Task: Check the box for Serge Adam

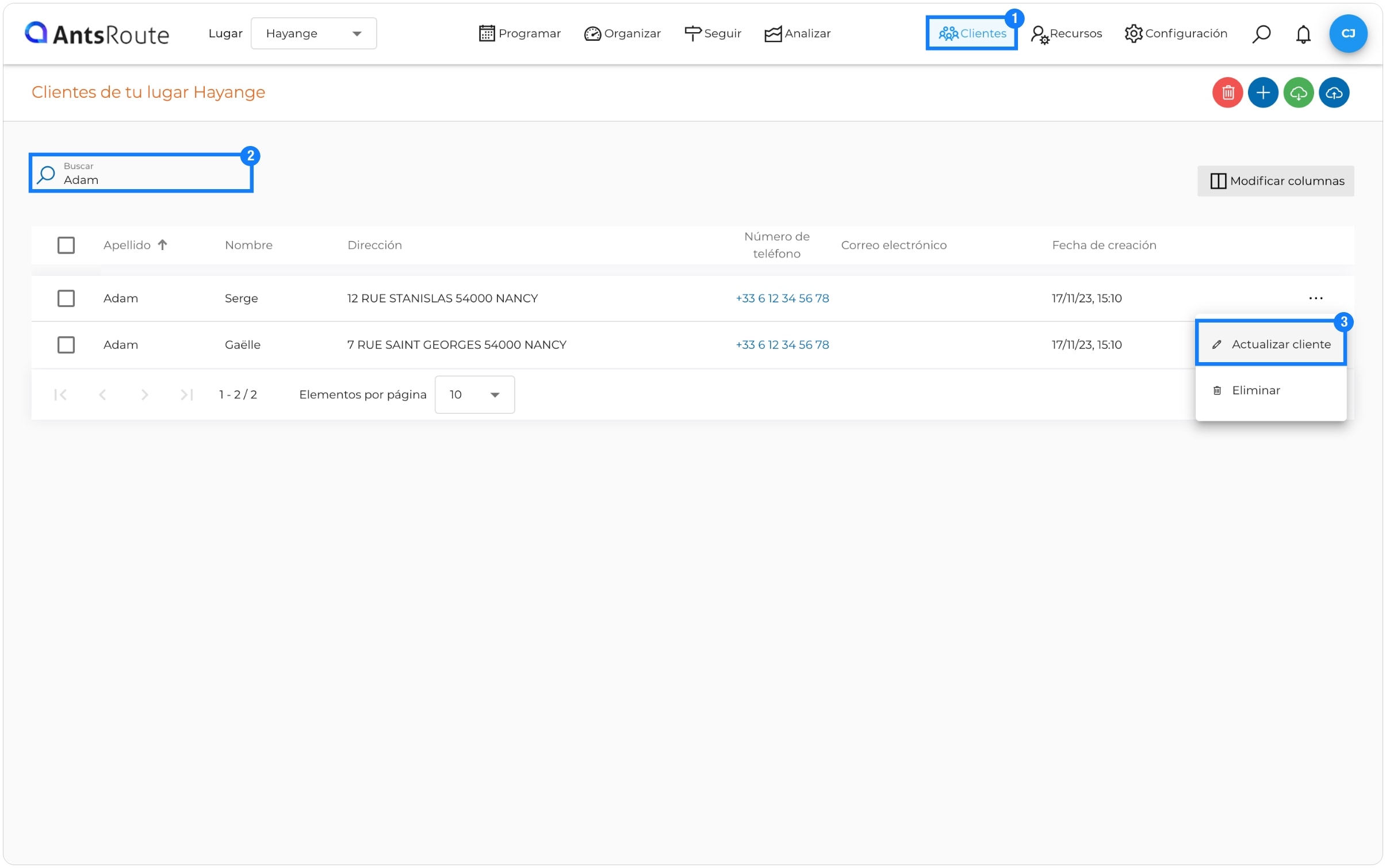Action: [66, 298]
